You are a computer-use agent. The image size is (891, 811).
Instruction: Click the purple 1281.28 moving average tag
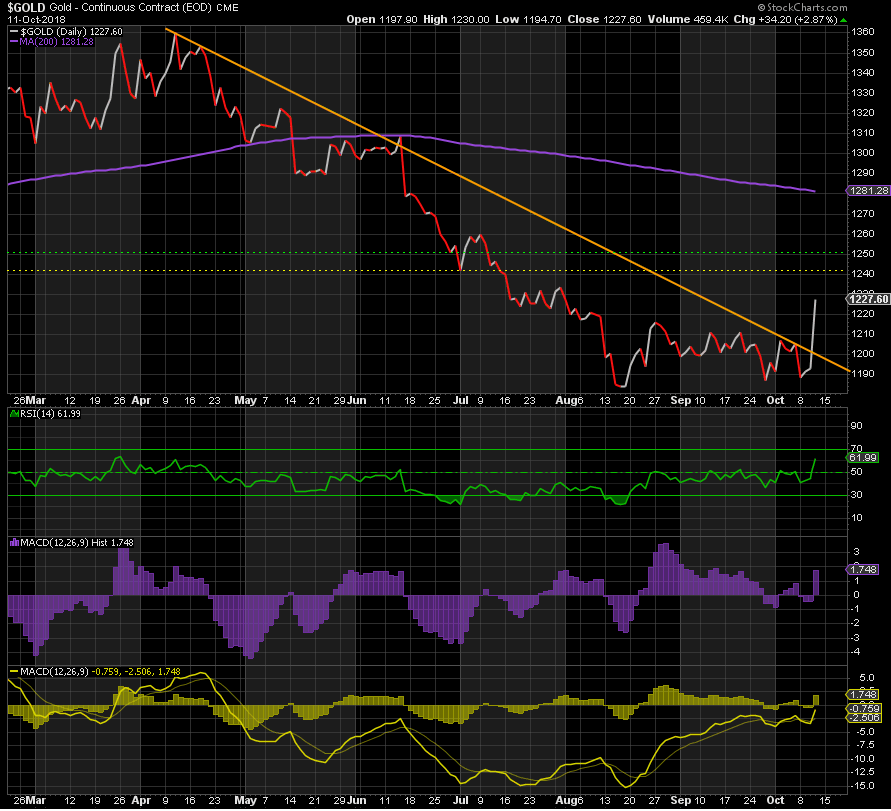(x=866, y=191)
